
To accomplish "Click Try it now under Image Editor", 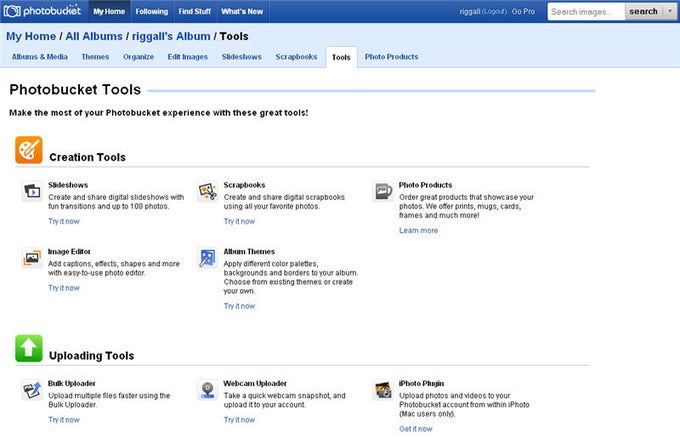I will (64, 288).
